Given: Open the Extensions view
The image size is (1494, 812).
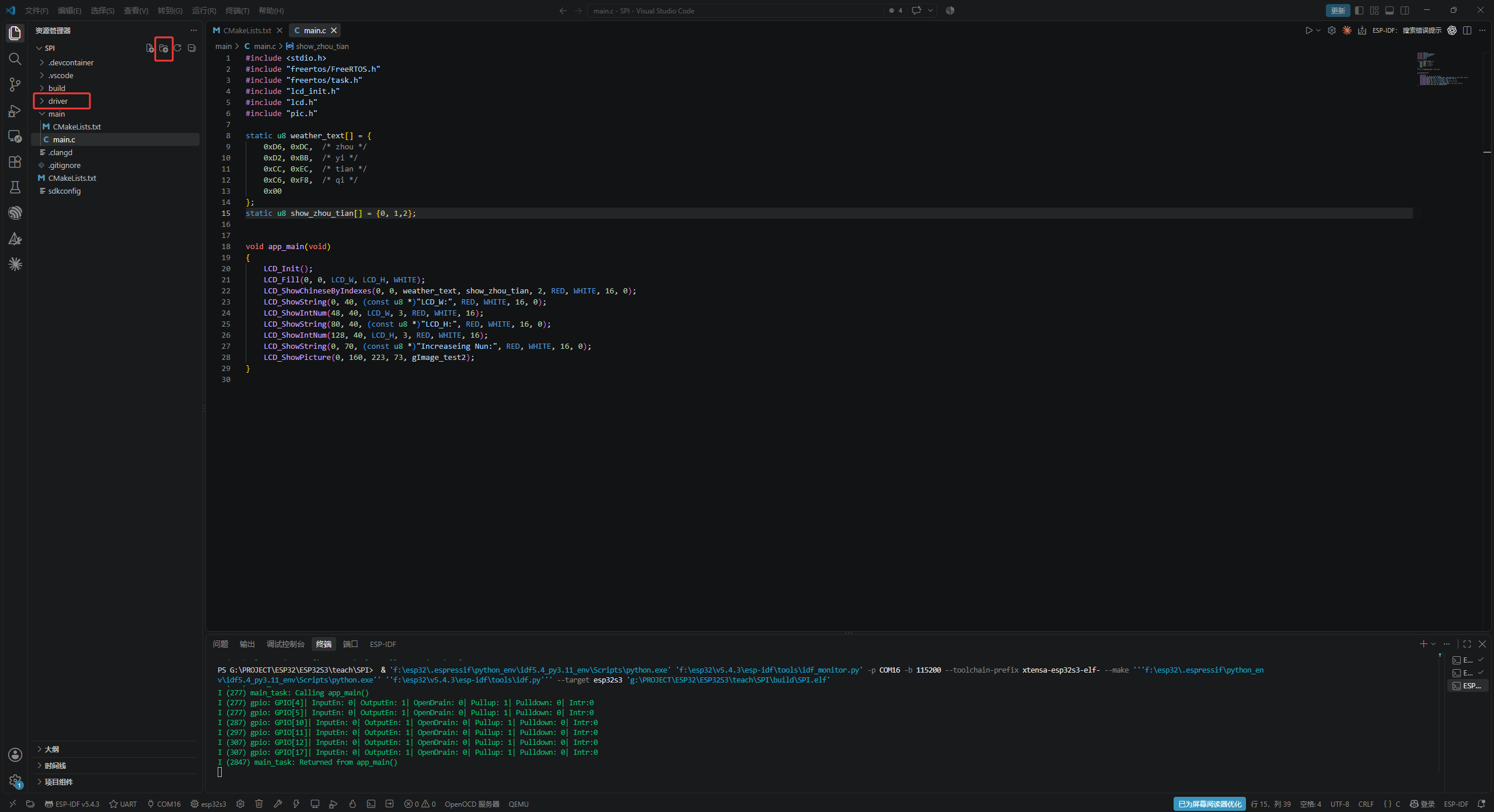Looking at the screenshot, I should pyautogui.click(x=15, y=162).
